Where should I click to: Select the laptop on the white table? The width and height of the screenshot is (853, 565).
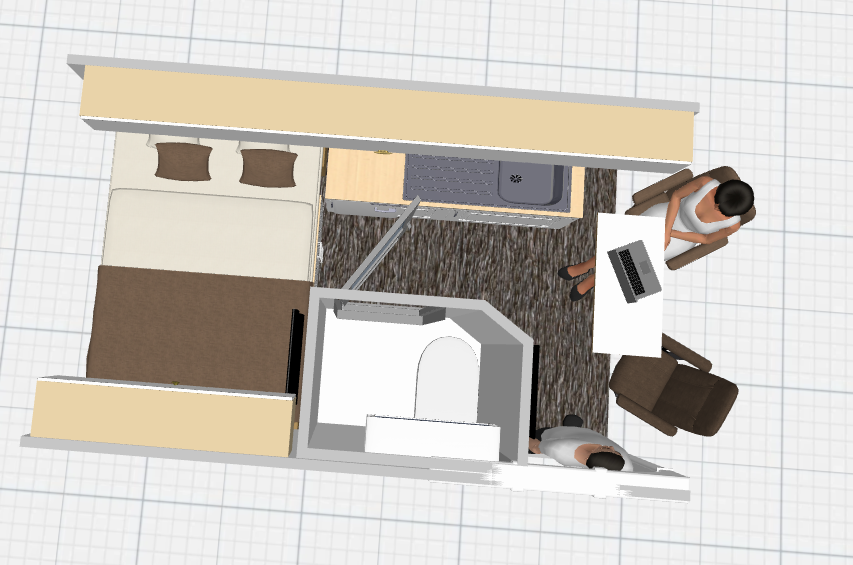tap(634, 271)
